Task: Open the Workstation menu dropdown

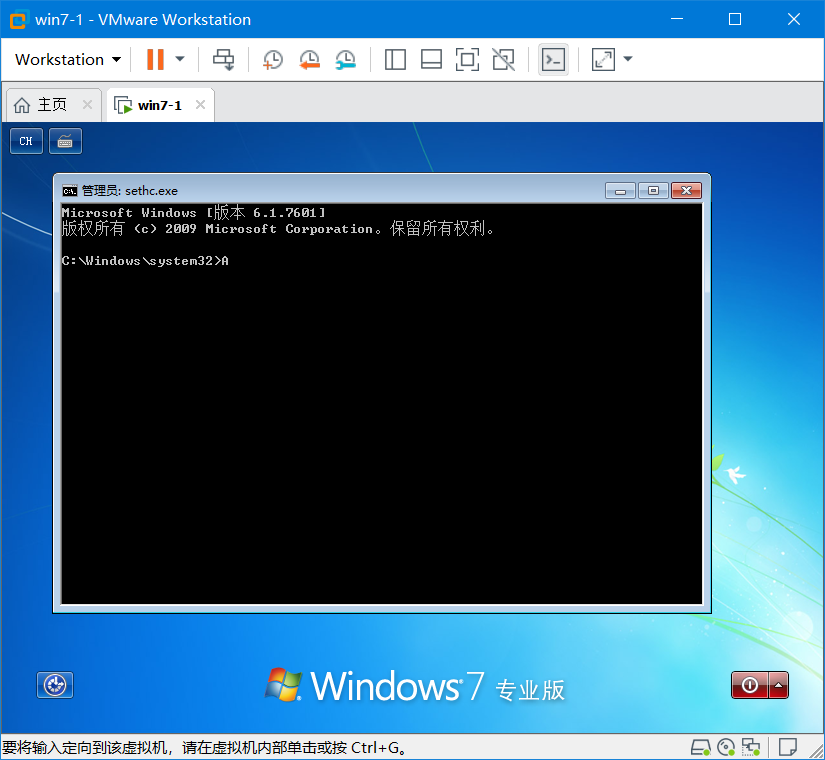Action: [x=68, y=59]
